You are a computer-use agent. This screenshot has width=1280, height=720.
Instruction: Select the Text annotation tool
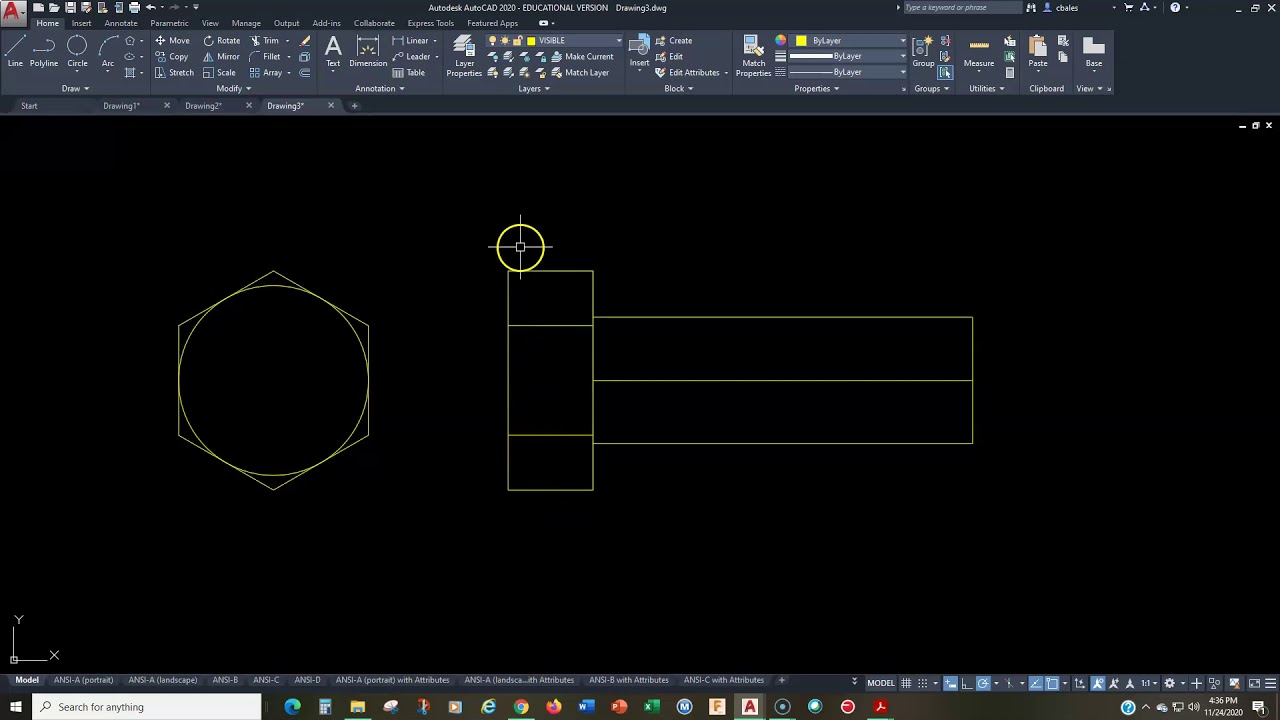(x=333, y=52)
